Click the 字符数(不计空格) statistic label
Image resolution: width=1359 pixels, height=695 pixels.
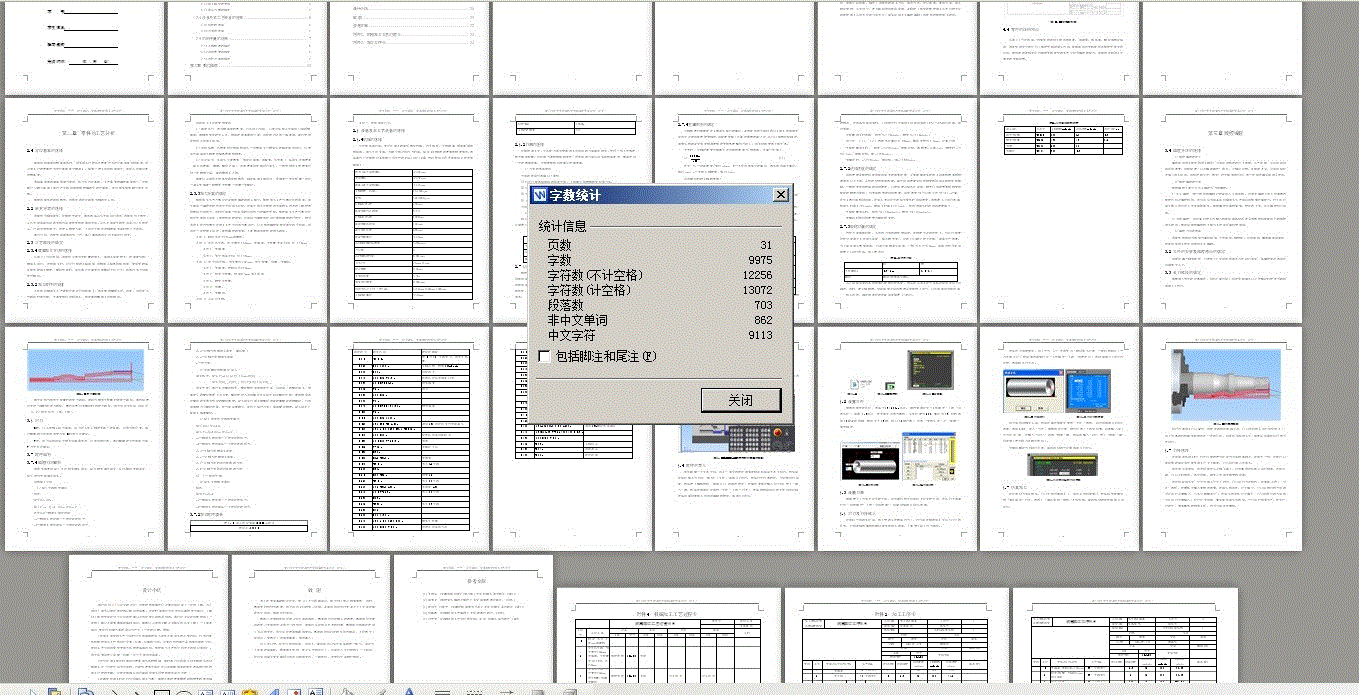(x=595, y=275)
